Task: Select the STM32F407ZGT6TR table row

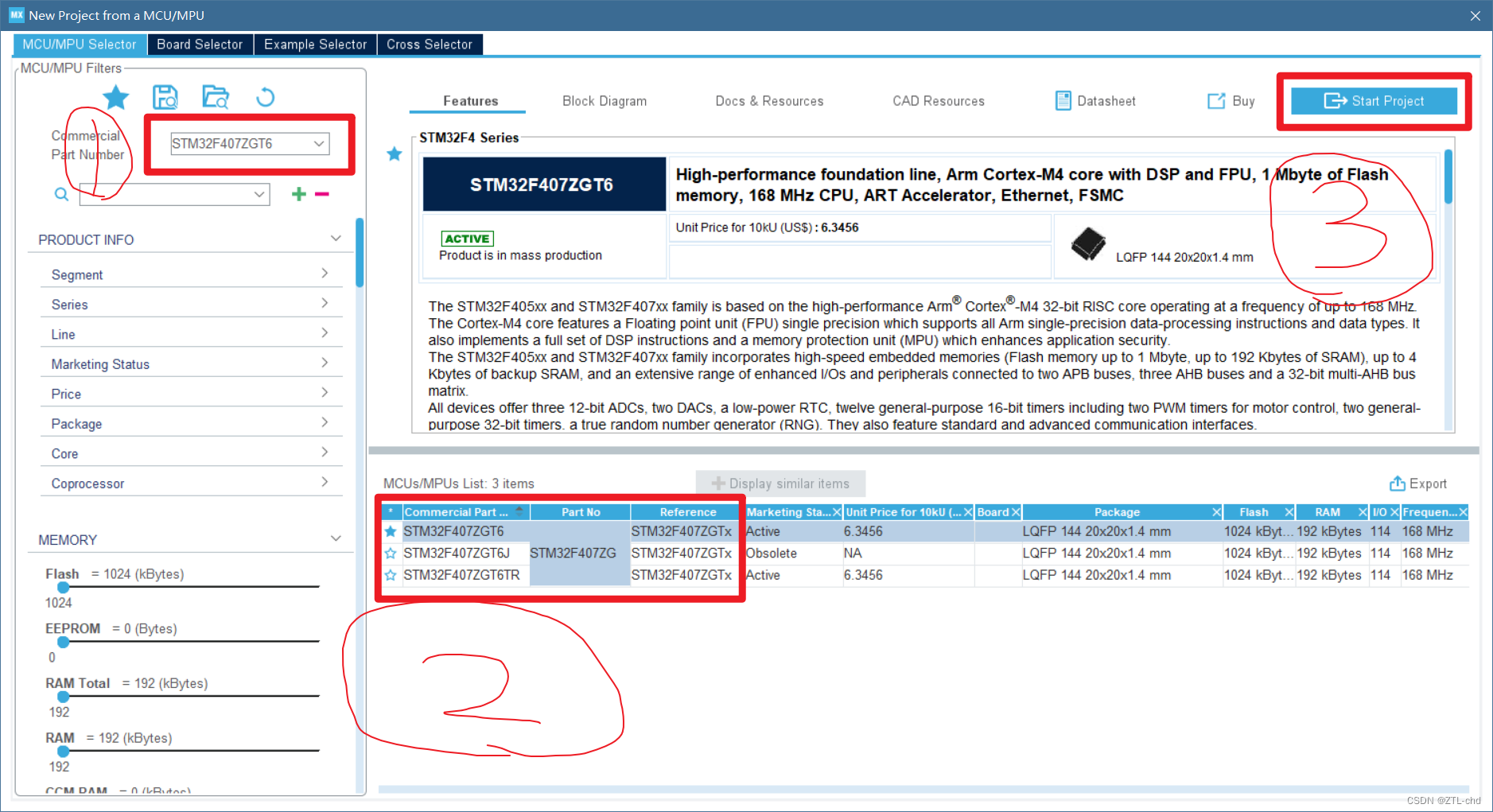Action: (925, 575)
